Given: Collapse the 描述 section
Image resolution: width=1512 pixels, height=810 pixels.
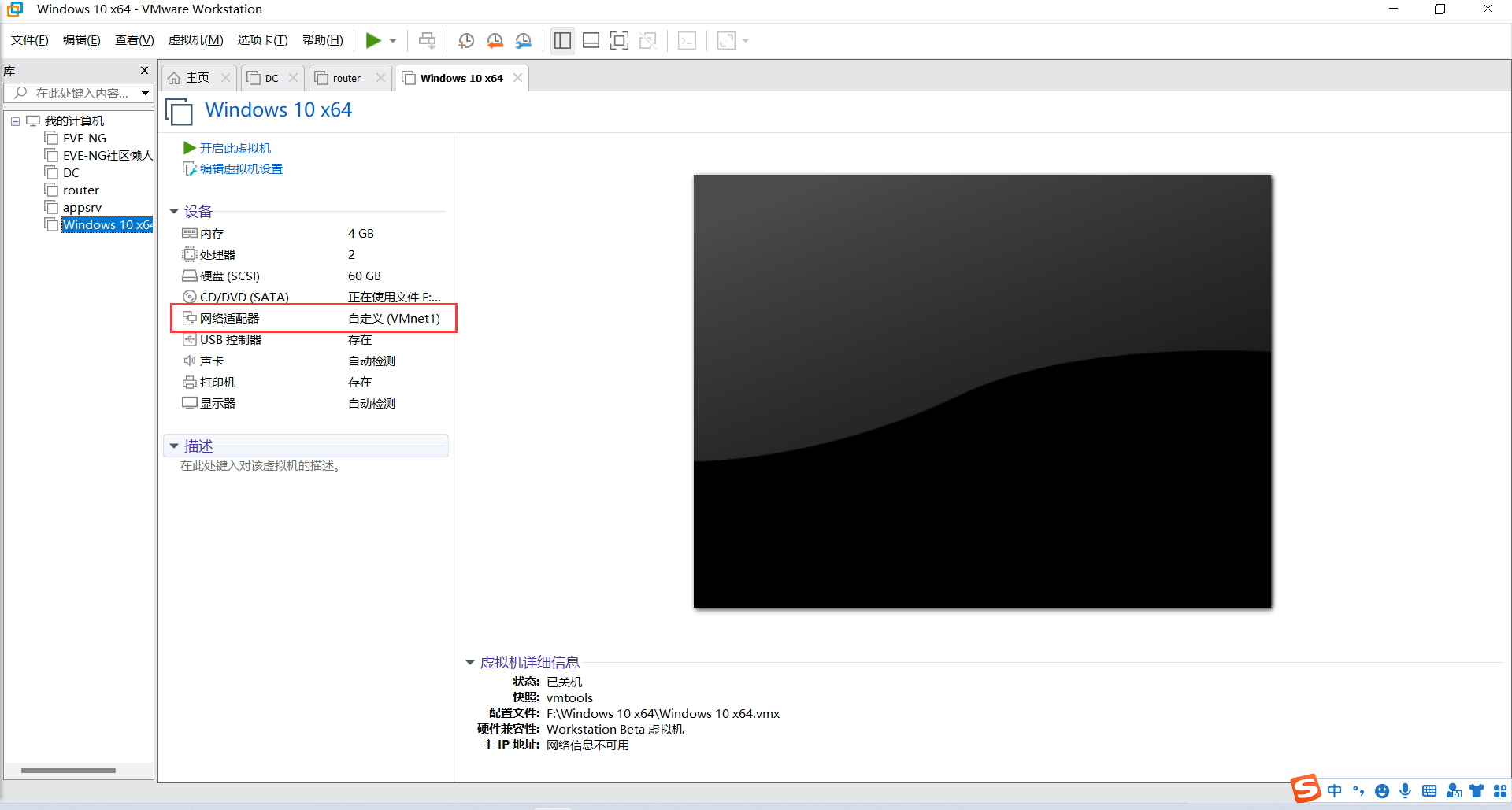Looking at the screenshot, I should (174, 446).
